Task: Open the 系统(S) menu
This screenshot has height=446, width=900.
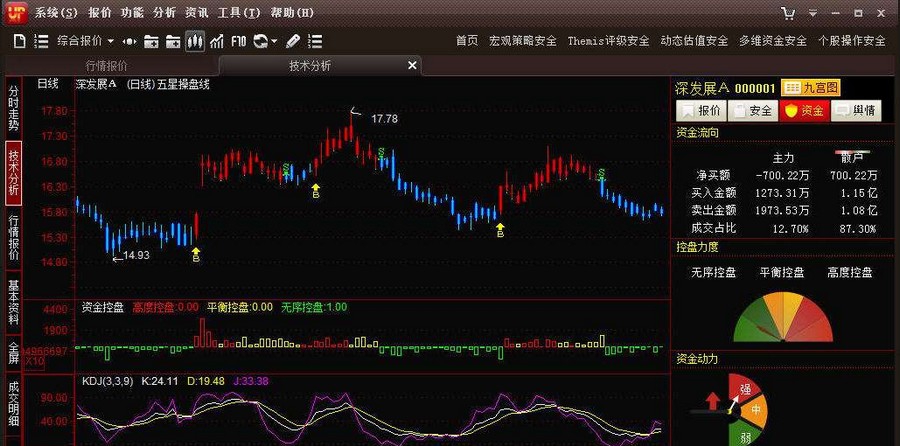Action: 56,13
